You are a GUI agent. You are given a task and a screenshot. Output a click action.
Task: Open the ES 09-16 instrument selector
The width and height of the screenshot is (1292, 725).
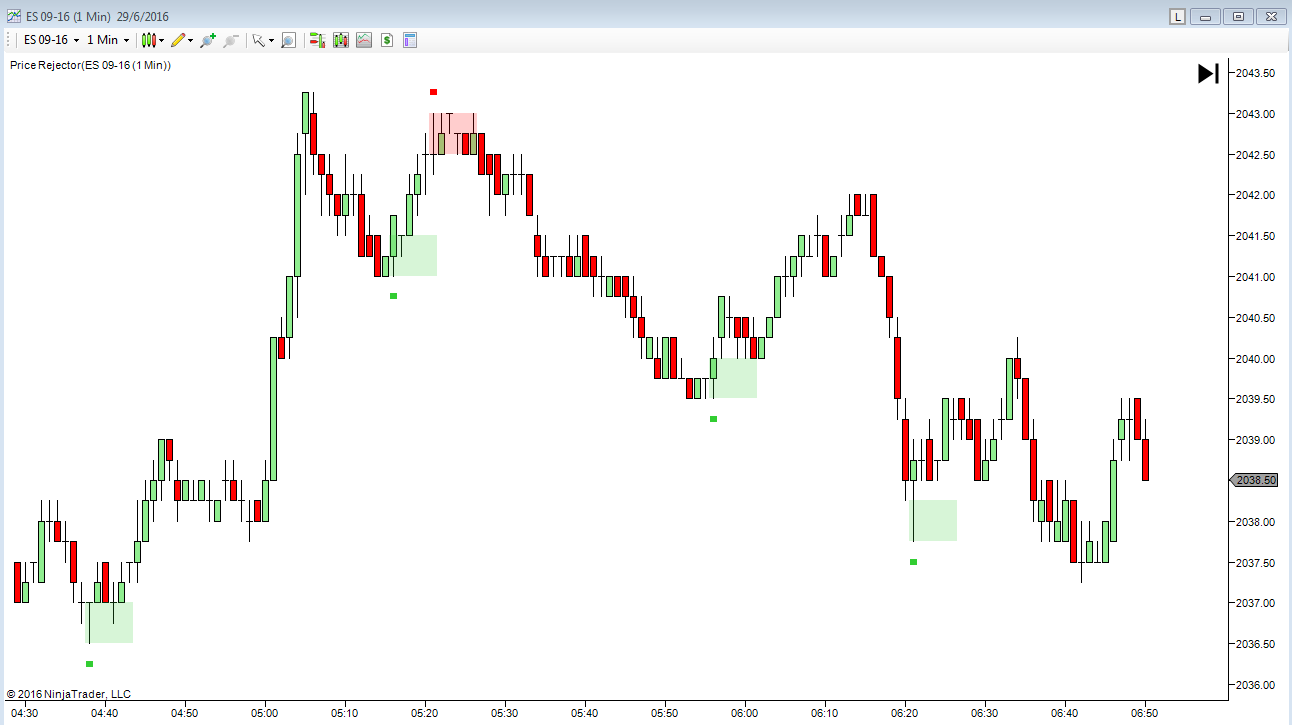pyautogui.click(x=51, y=40)
